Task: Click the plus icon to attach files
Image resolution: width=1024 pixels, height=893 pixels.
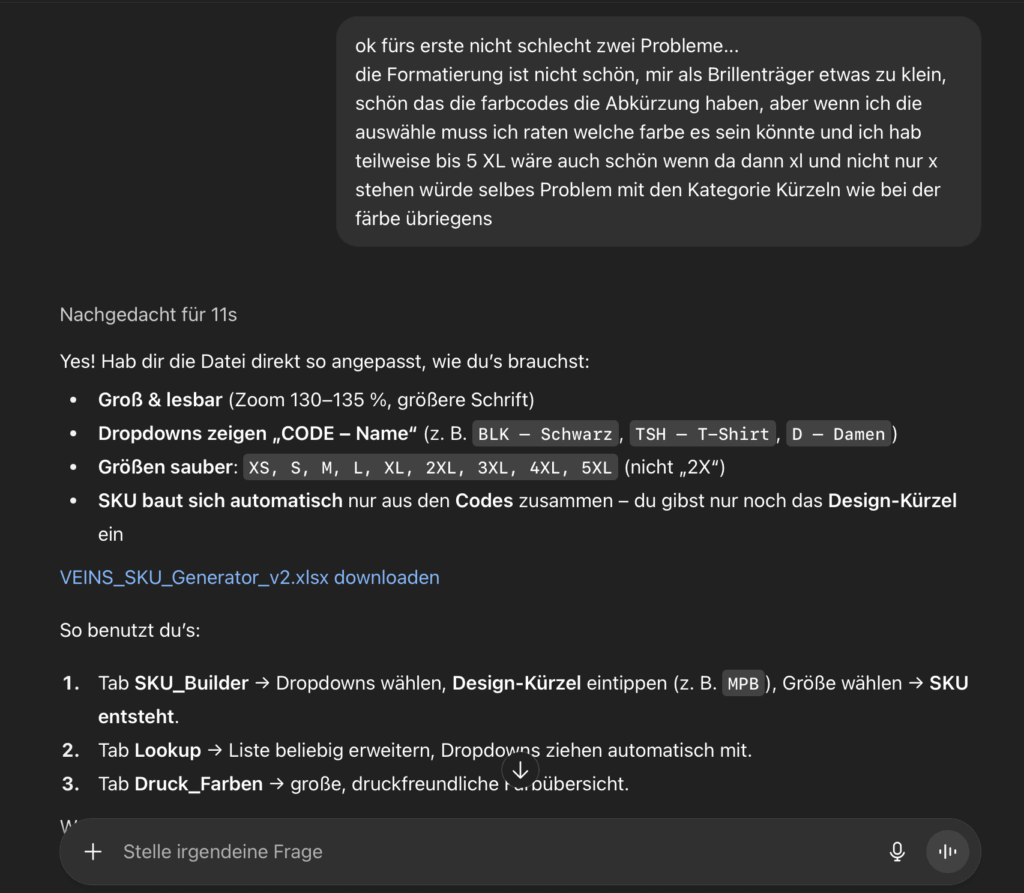Action: click(x=93, y=852)
